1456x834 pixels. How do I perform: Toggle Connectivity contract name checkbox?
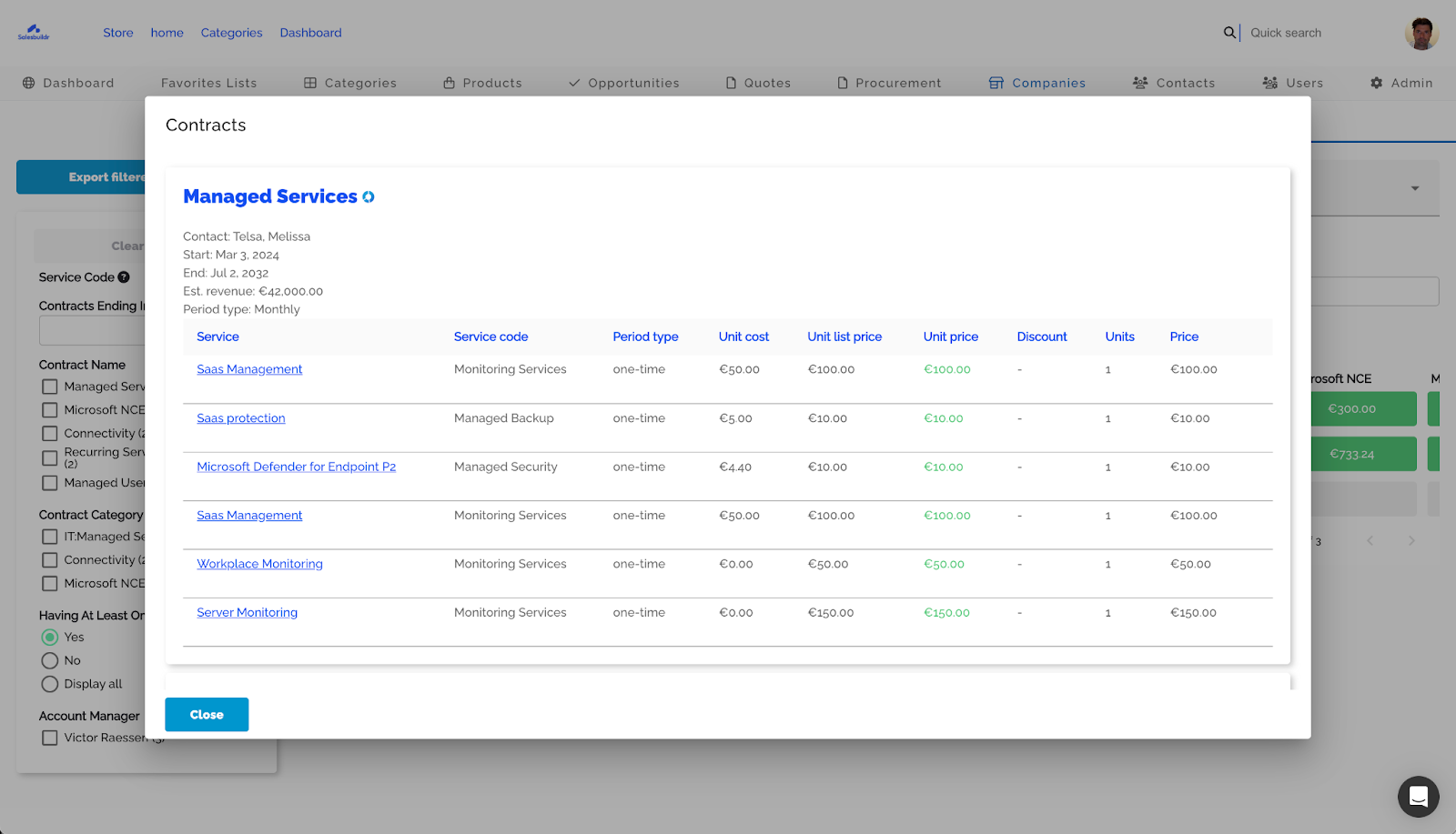coord(50,434)
